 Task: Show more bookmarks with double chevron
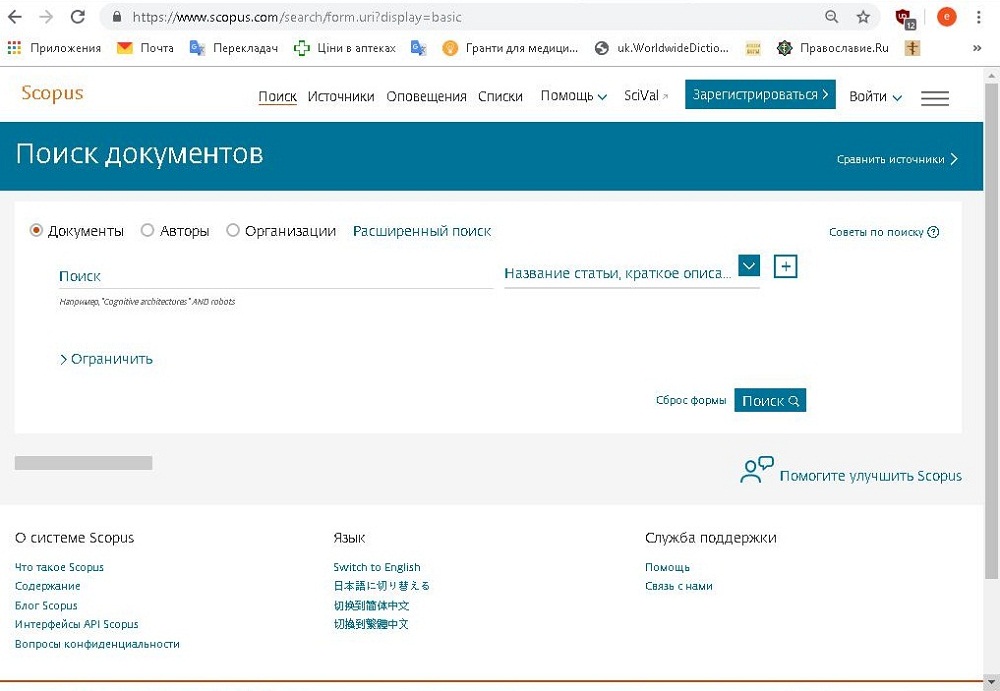pyautogui.click(x=976, y=48)
